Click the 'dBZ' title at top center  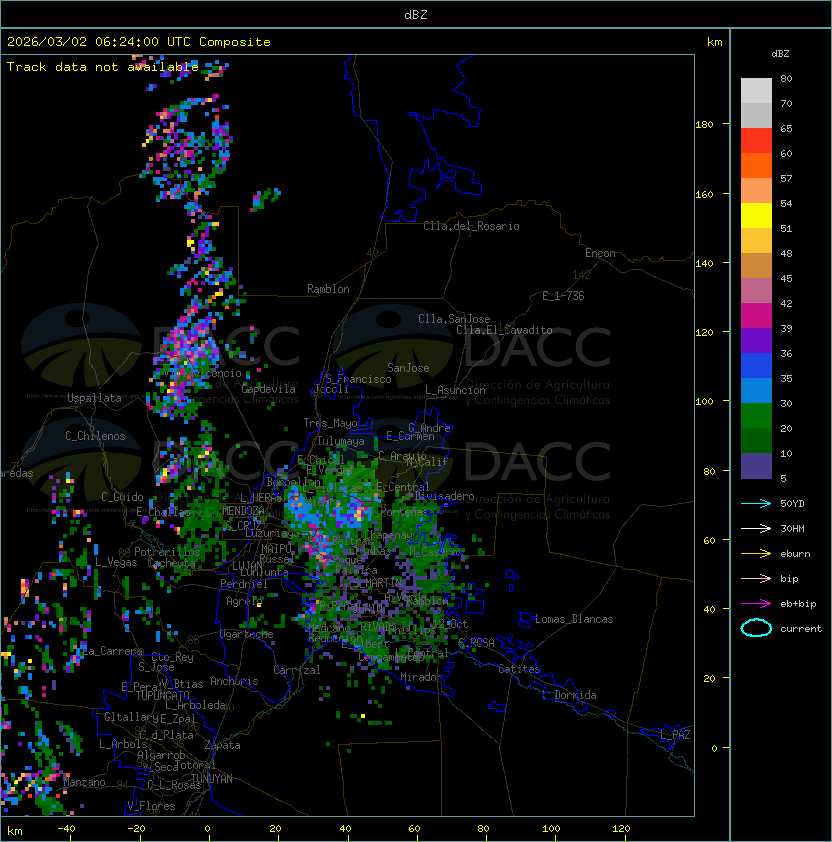[416, 14]
